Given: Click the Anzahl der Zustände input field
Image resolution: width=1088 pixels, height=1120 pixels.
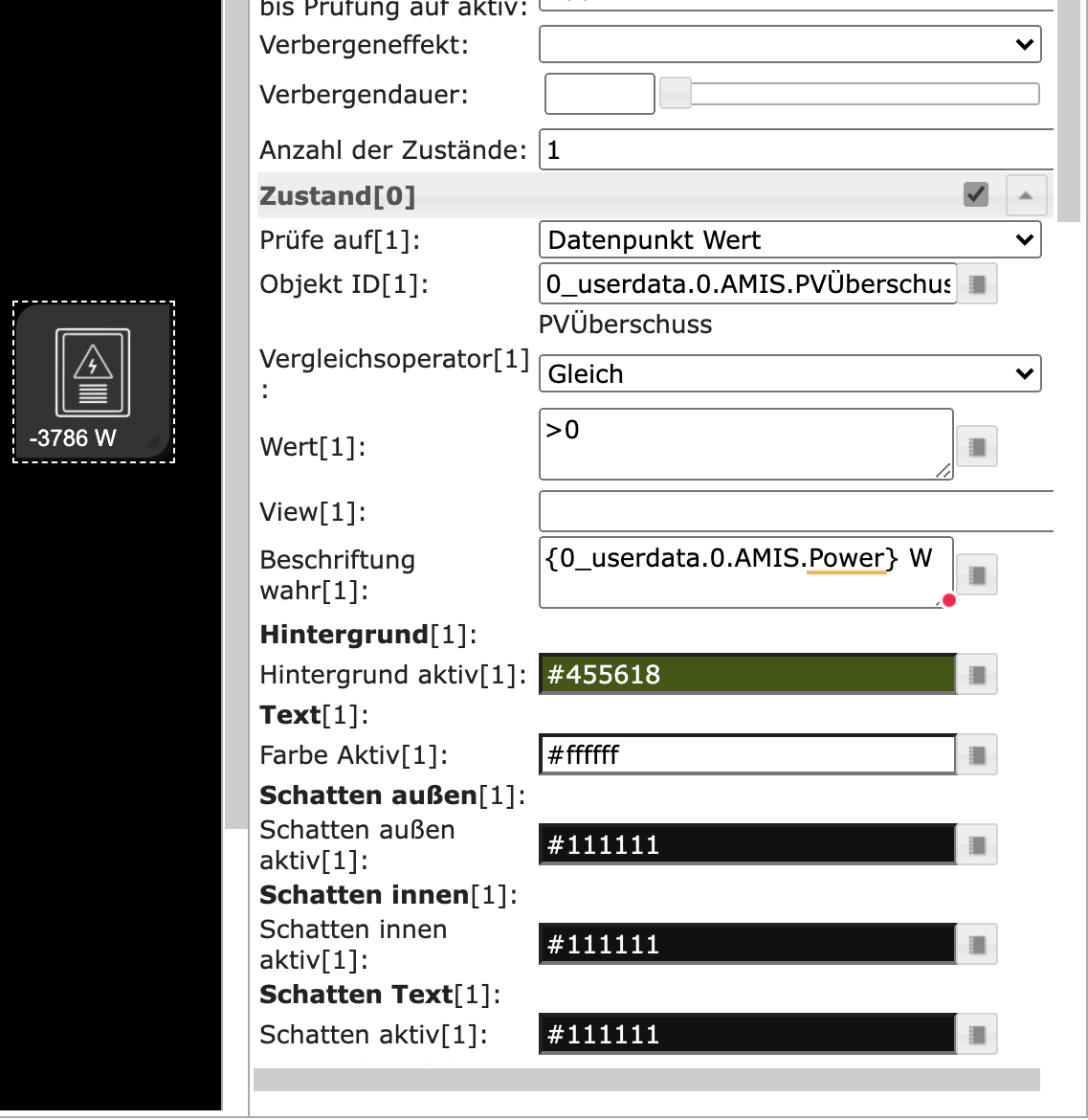Looking at the screenshot, I should pyautogui.click(x=796, y=150).
